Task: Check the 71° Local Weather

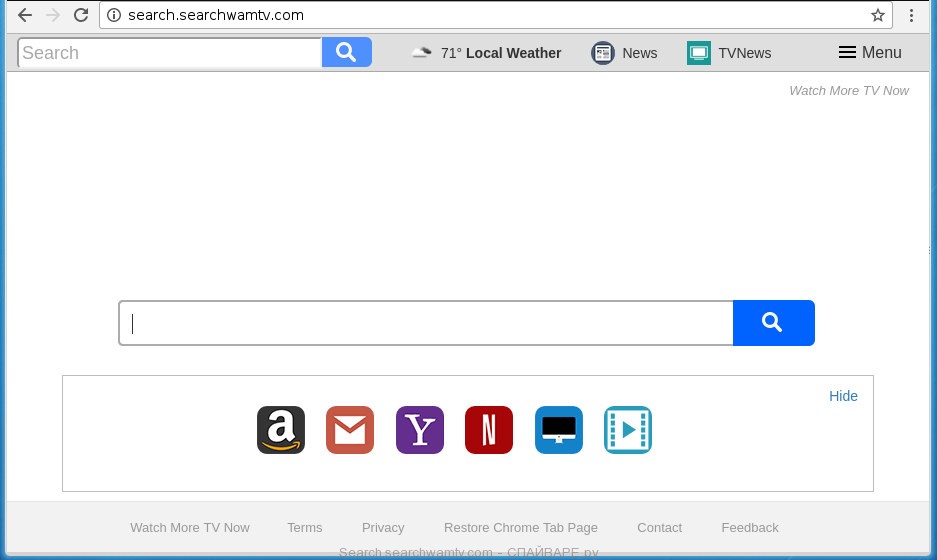Action: coord(487,53)
